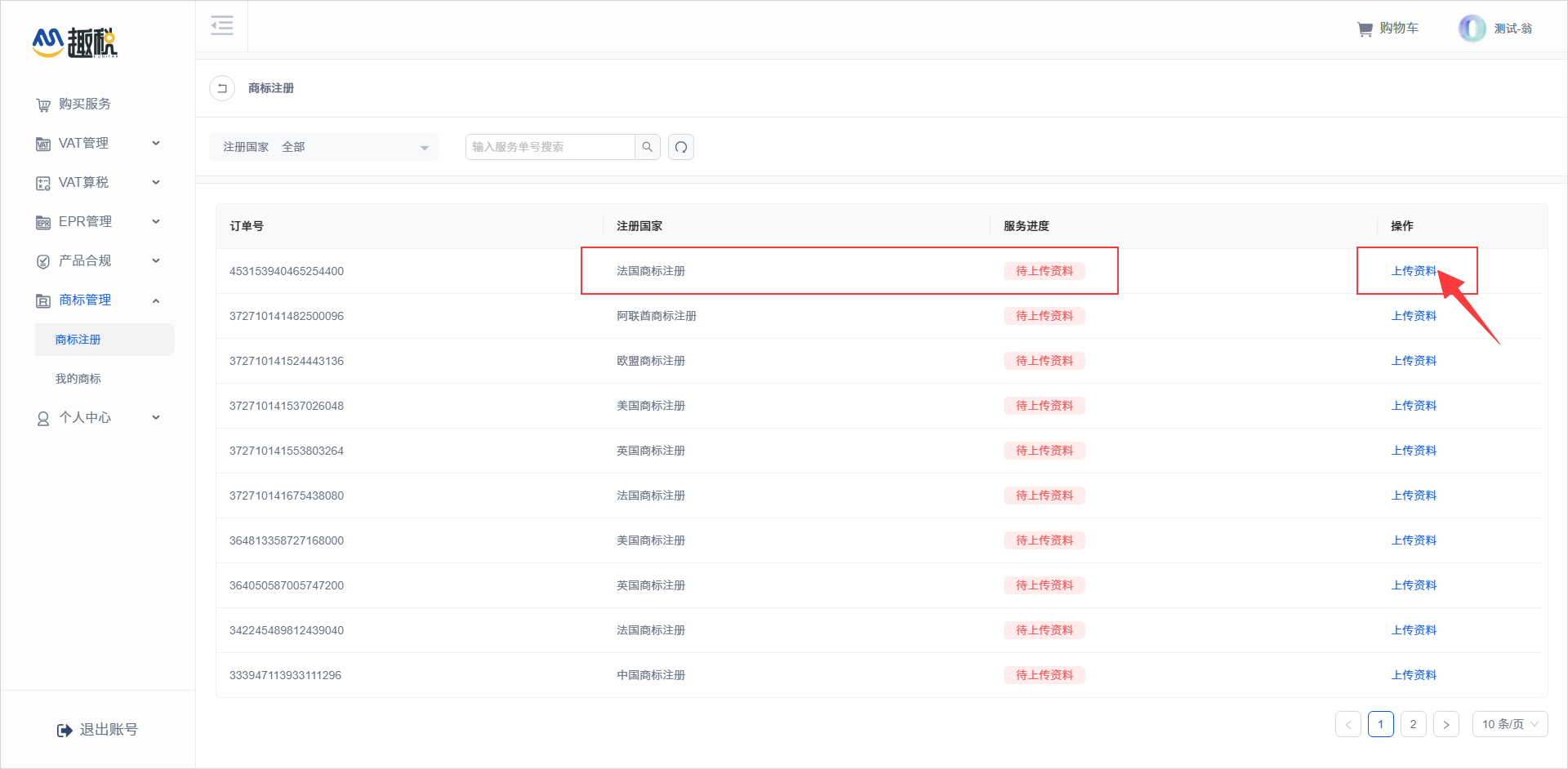Click the back arrow beside 商标注册 title

click(x=222, y=88)
